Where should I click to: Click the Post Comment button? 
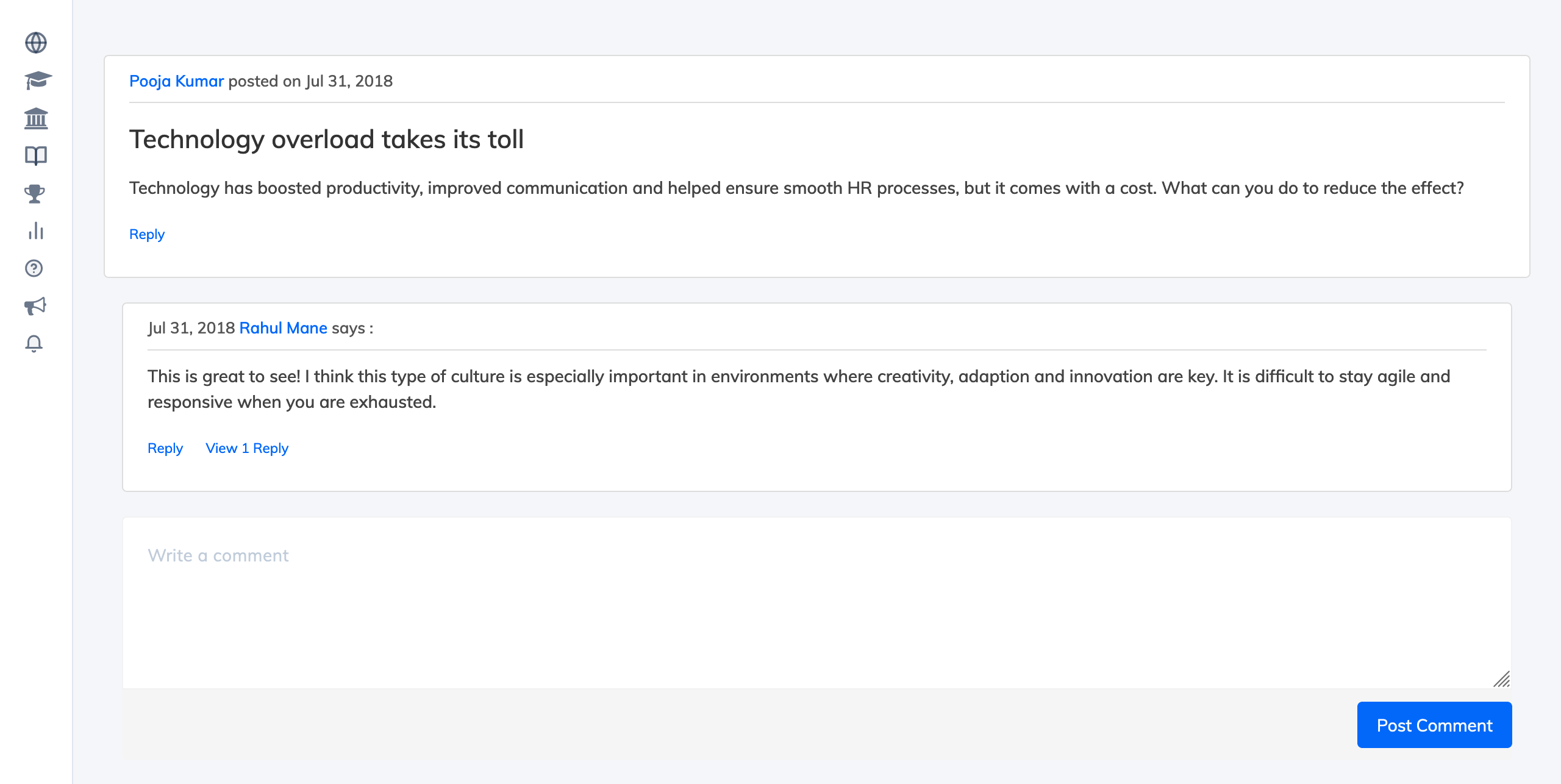point(1434,725)
